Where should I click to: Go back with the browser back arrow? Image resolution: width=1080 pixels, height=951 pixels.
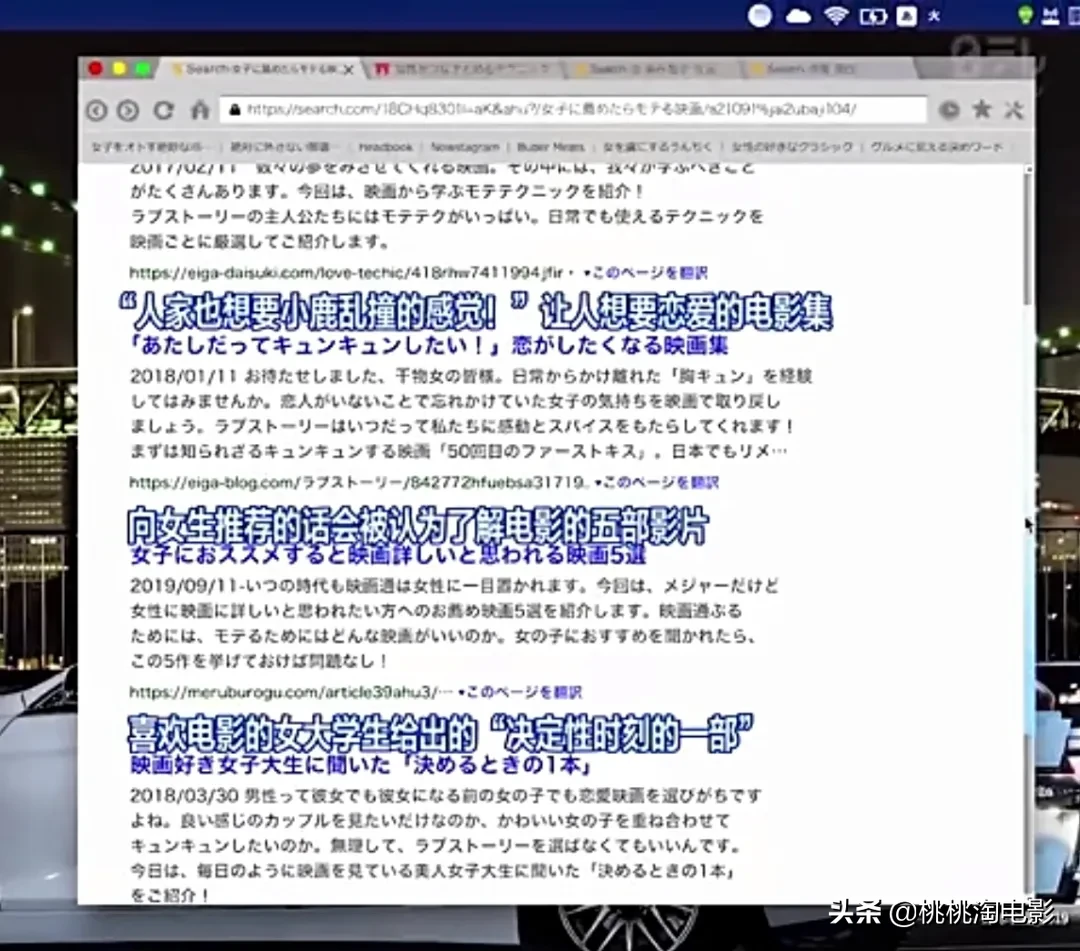[97, 111]
